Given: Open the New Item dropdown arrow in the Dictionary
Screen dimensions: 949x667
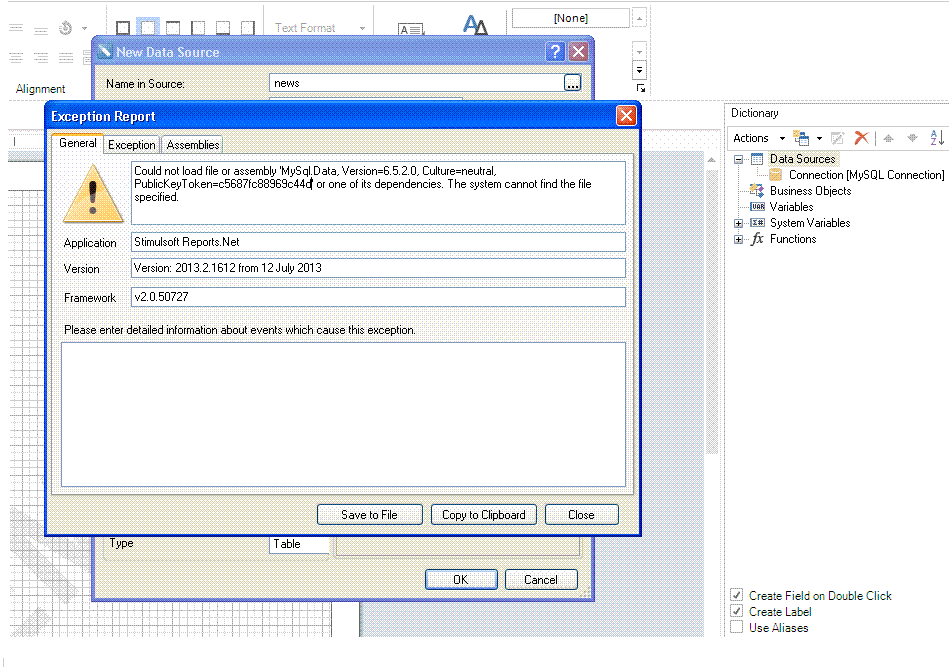Looking at the screenshot, I should [819, 138].
